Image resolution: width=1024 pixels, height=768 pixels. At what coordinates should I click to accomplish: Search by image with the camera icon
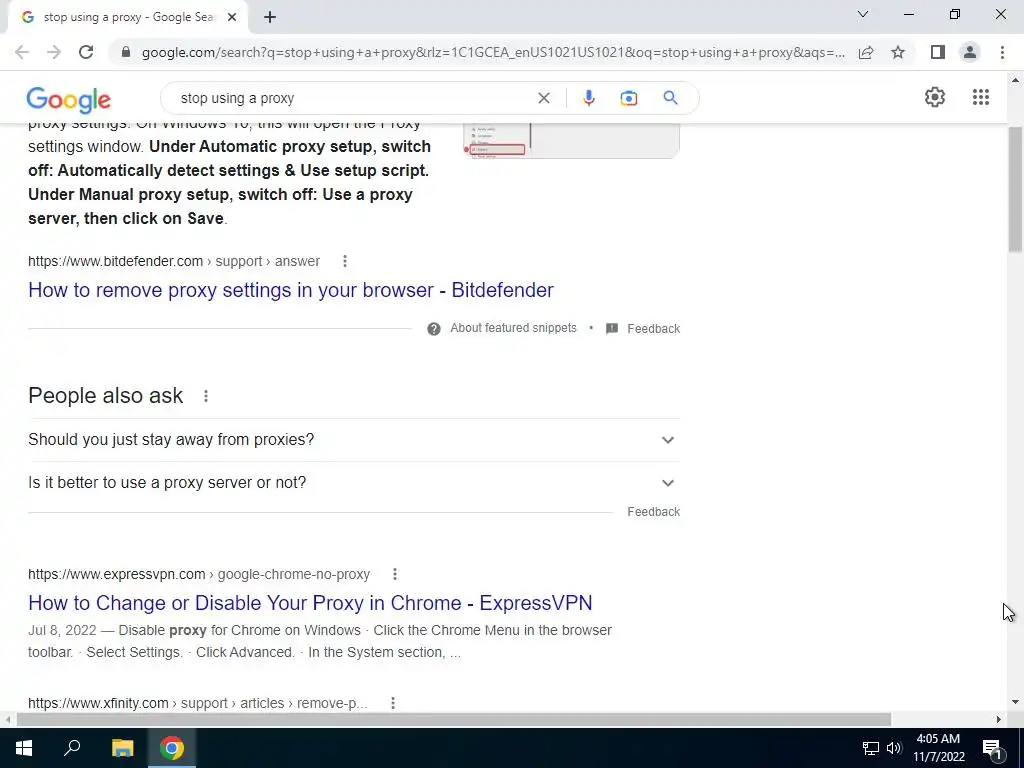tap(628, 98)
